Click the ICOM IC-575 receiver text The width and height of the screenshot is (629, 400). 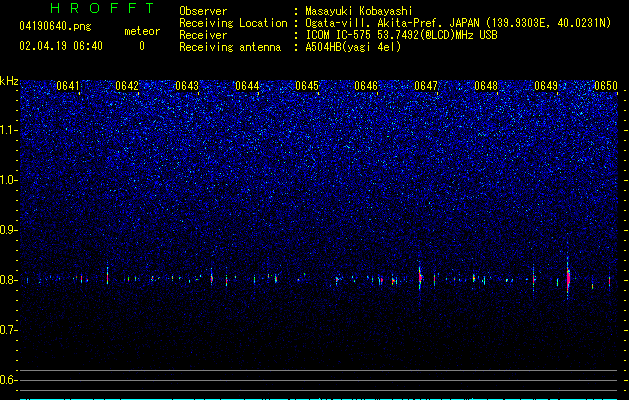pos(401,35)
